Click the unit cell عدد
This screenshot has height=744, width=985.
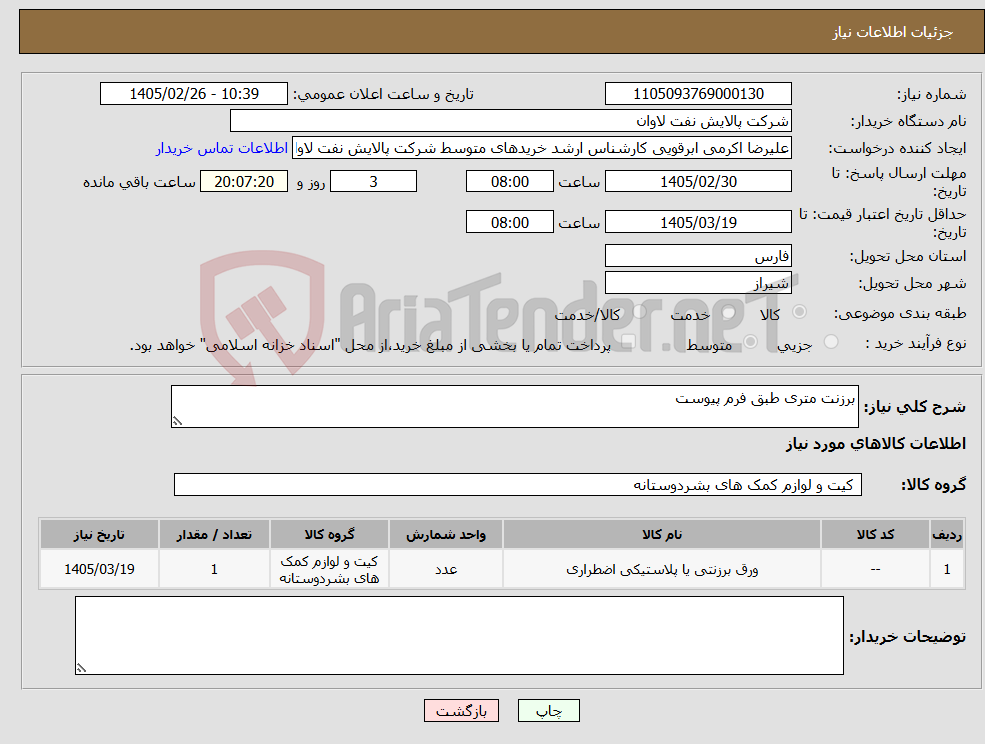[x=445, y=569]
